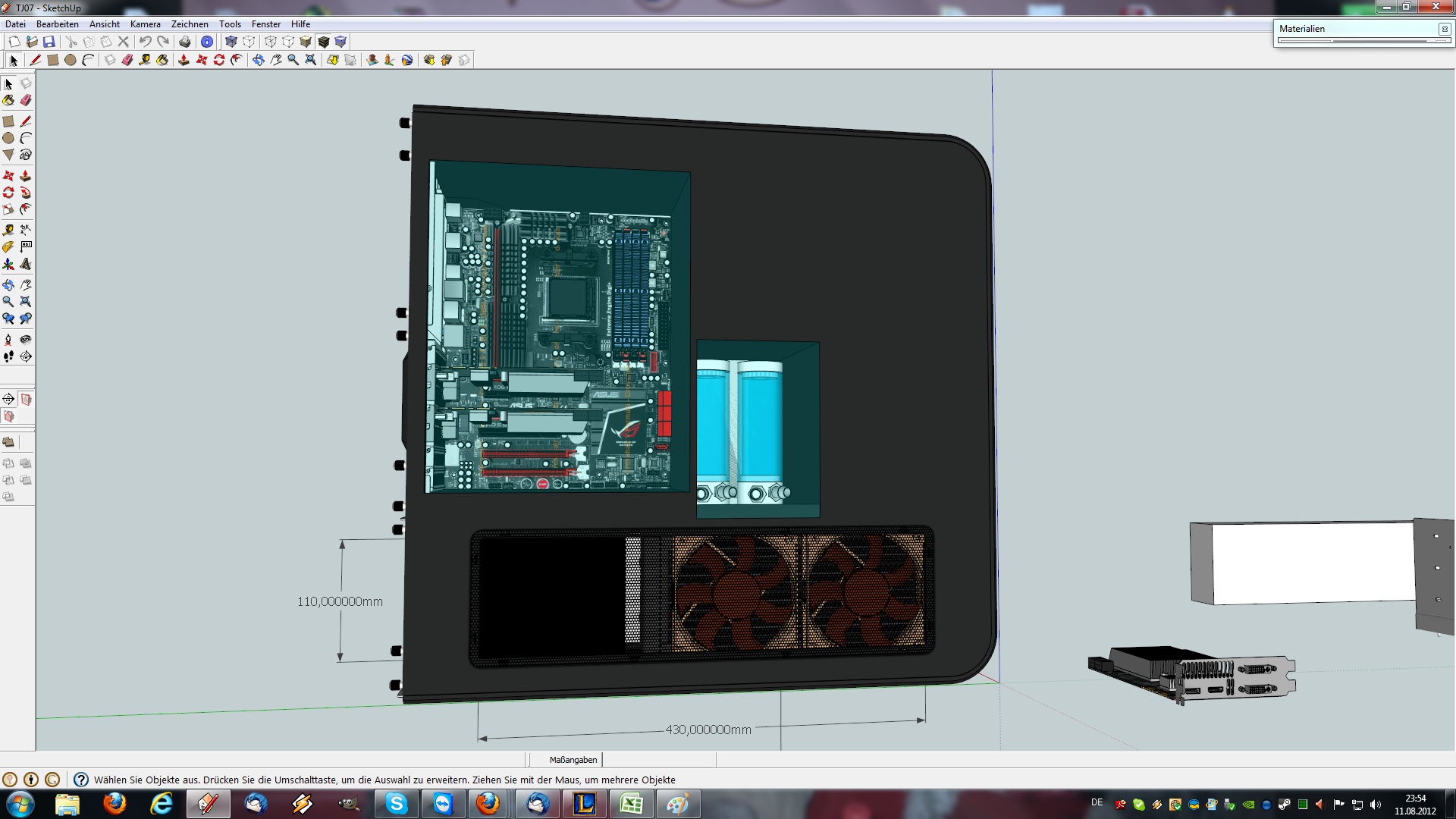Toggle X-Ray face style
Screen dimensions: 1456x819
coord(231,42)
